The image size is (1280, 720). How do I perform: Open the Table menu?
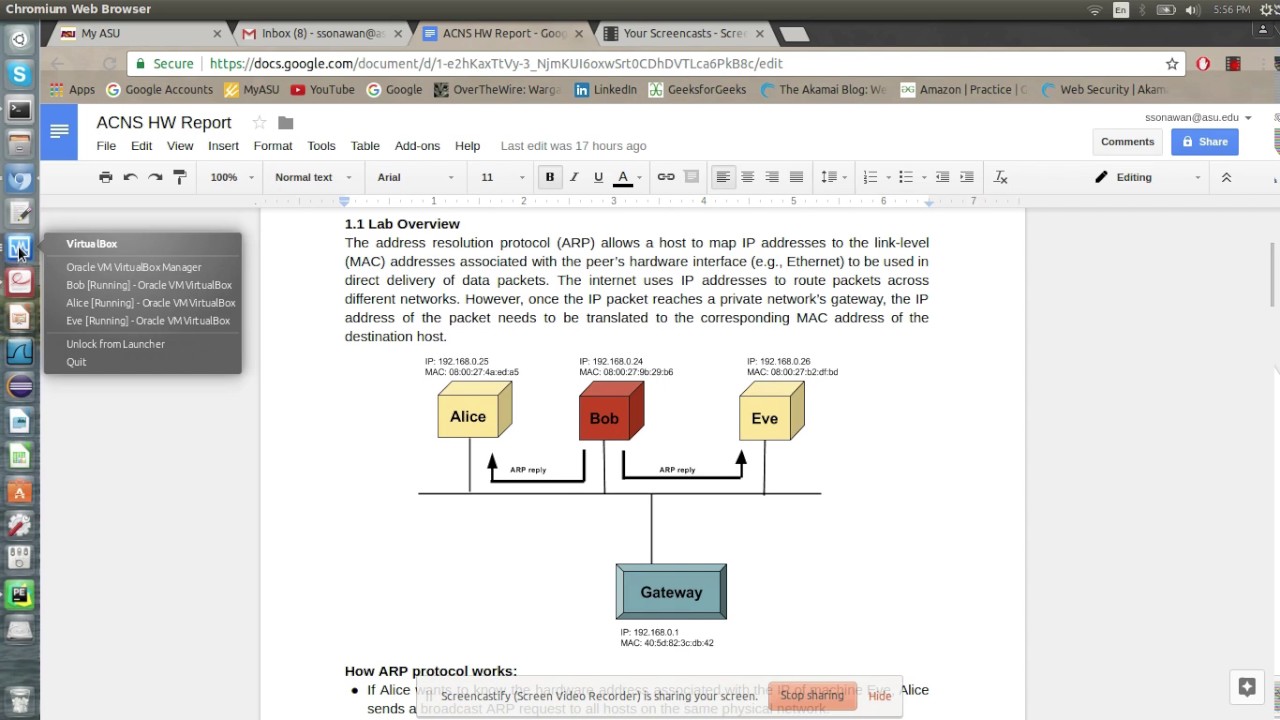365,146
